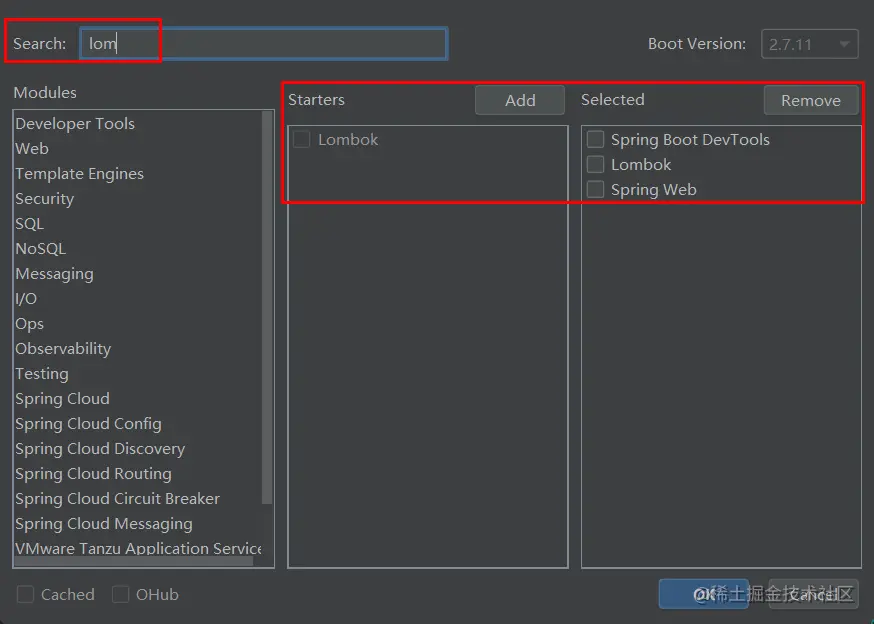
Task: Select the Security module
Action: 45,199
